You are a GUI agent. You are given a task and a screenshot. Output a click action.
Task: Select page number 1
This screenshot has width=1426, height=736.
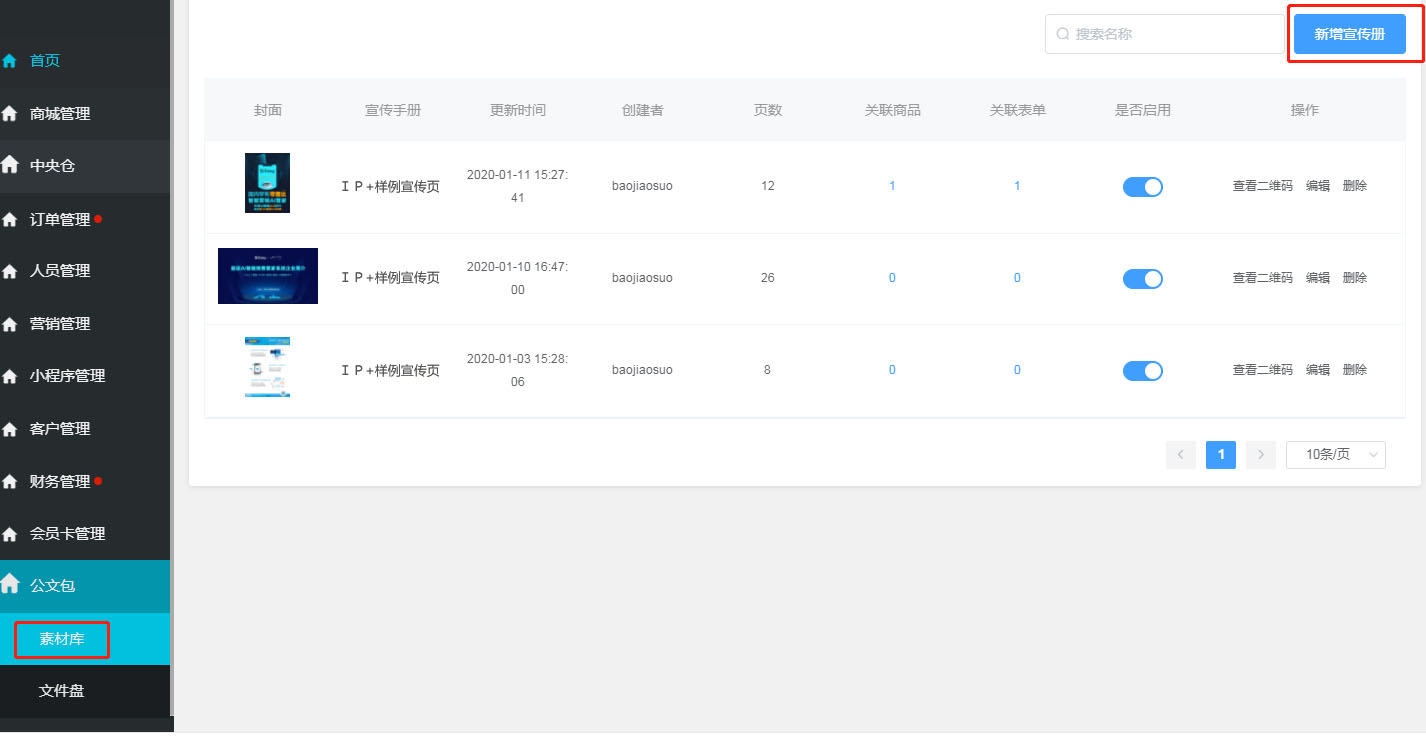[x=1221, y=455]
